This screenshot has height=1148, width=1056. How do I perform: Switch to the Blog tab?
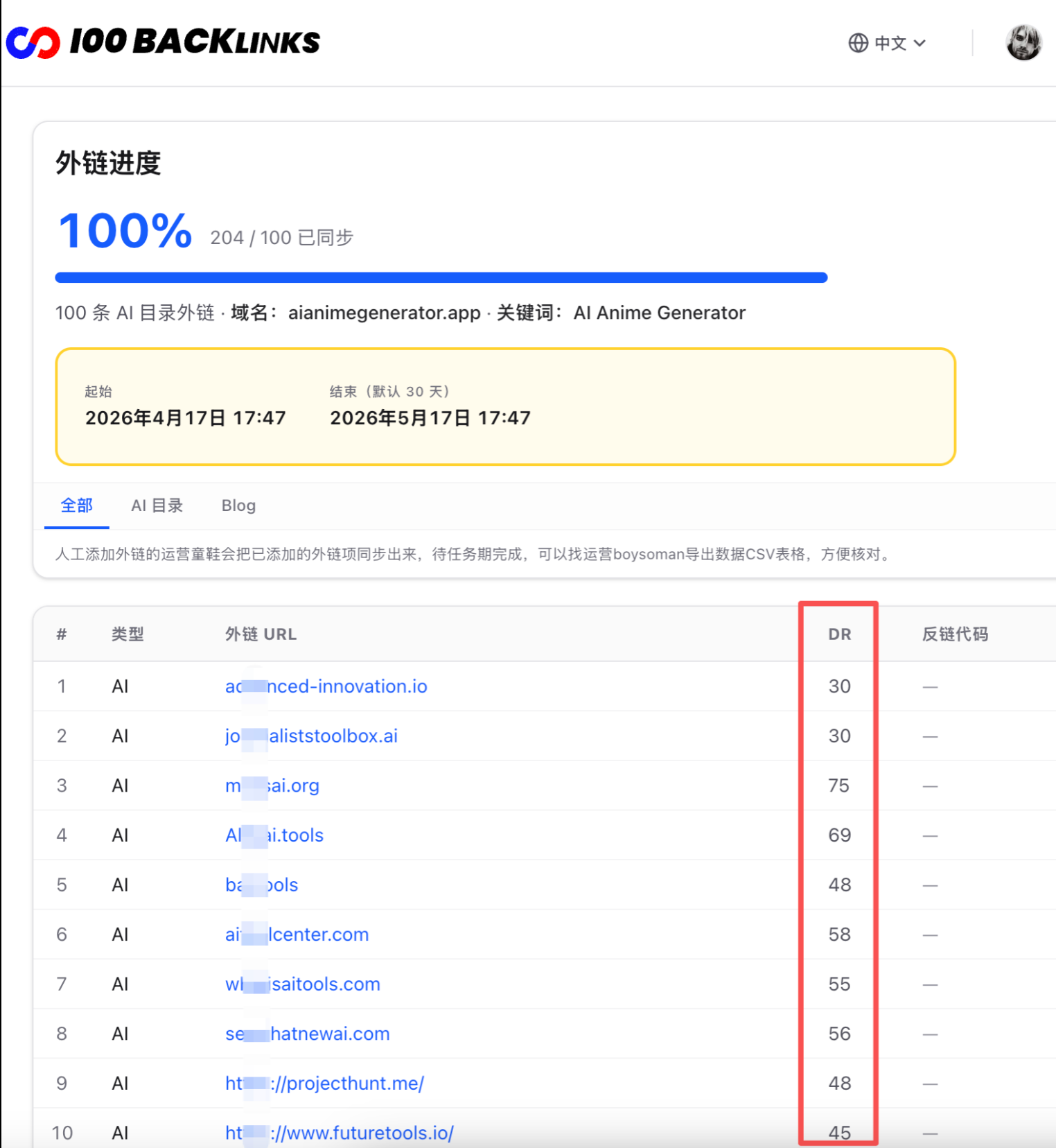click(238, 505)
